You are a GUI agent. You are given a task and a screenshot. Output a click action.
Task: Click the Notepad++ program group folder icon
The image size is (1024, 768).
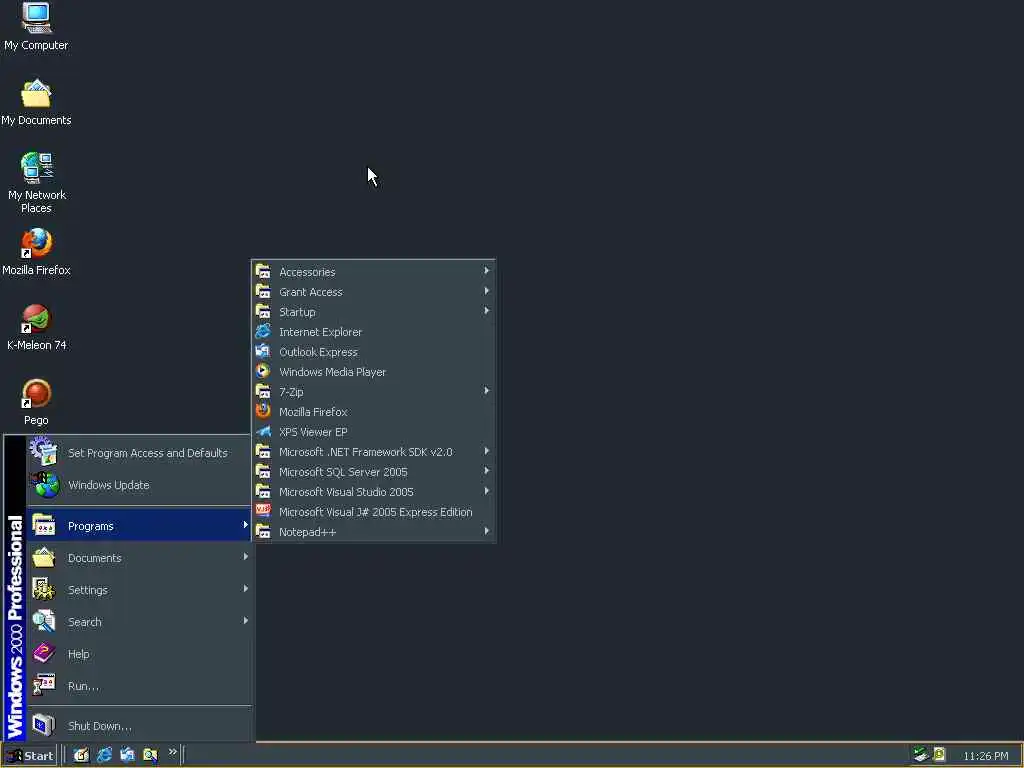pos(263,531)
